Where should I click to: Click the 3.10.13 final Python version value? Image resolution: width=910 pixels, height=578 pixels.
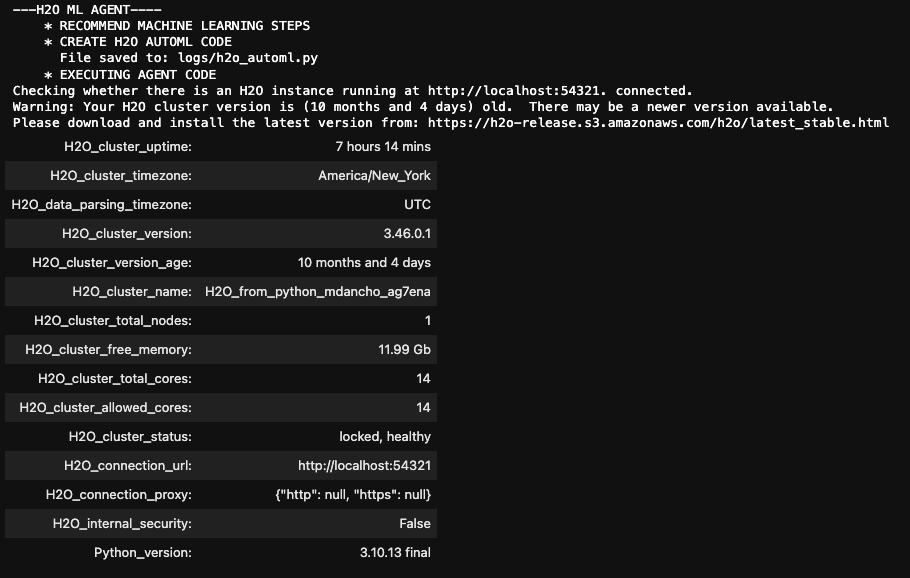tap(395, 553)
